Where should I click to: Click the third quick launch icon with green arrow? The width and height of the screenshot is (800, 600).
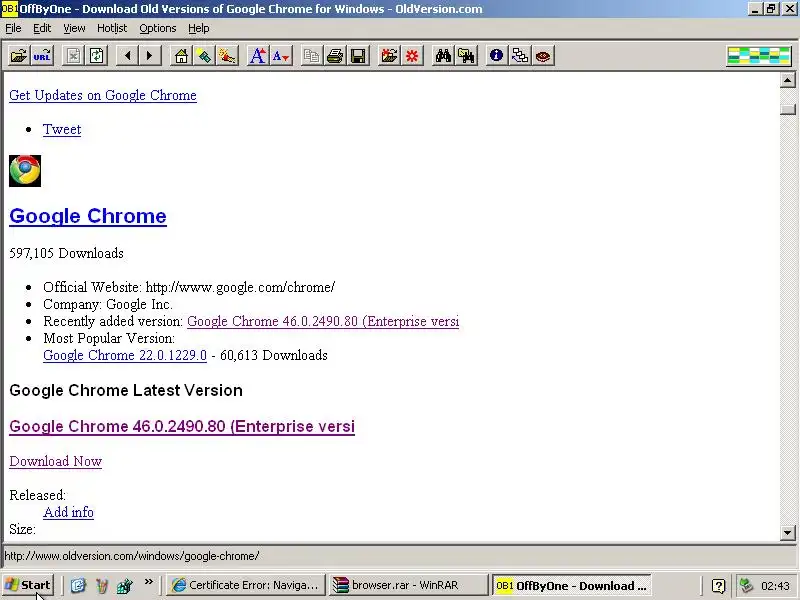[124, 585]
